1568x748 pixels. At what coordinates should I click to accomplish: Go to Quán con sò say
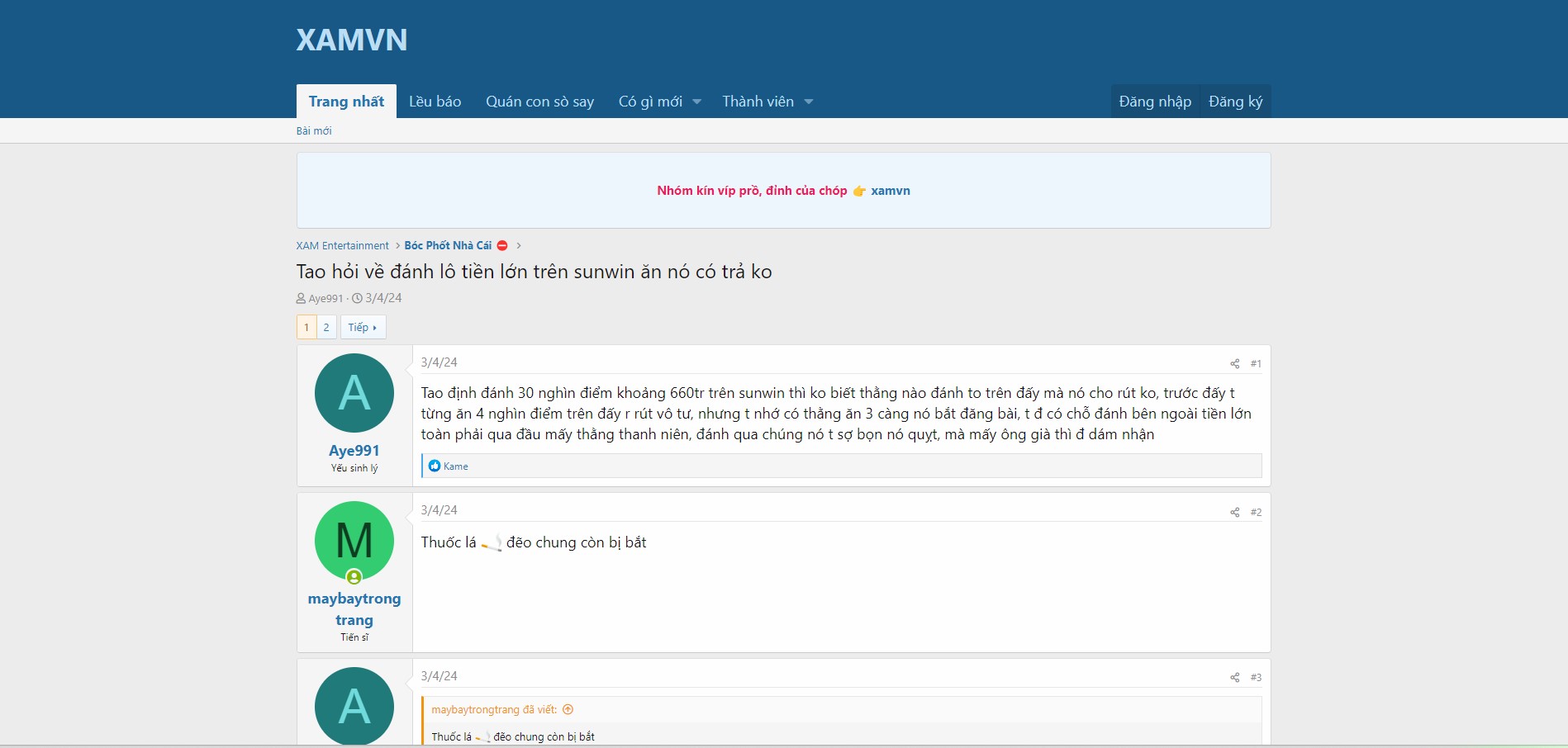540,102
